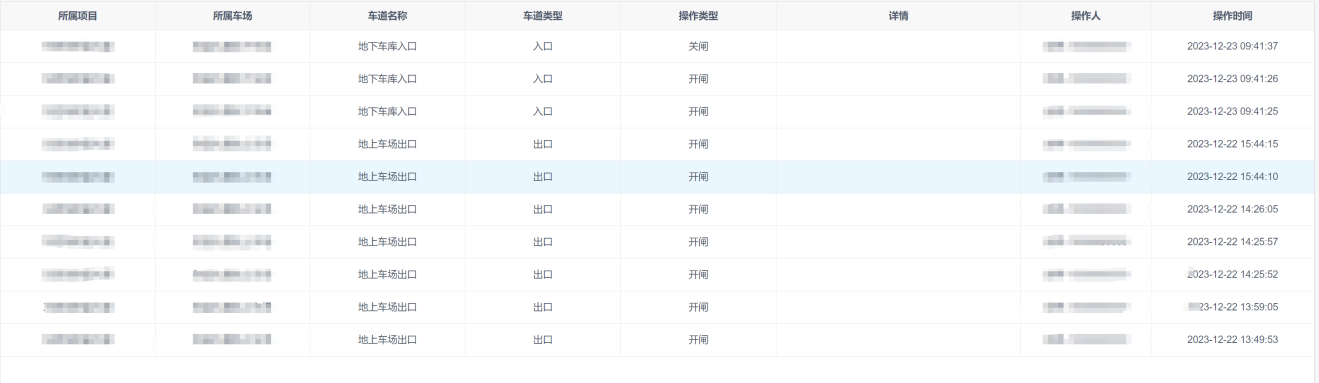Click the 操作人 column header
Image resolution: width=1319 pixels, height=383 pixels.
point(1085,17)
